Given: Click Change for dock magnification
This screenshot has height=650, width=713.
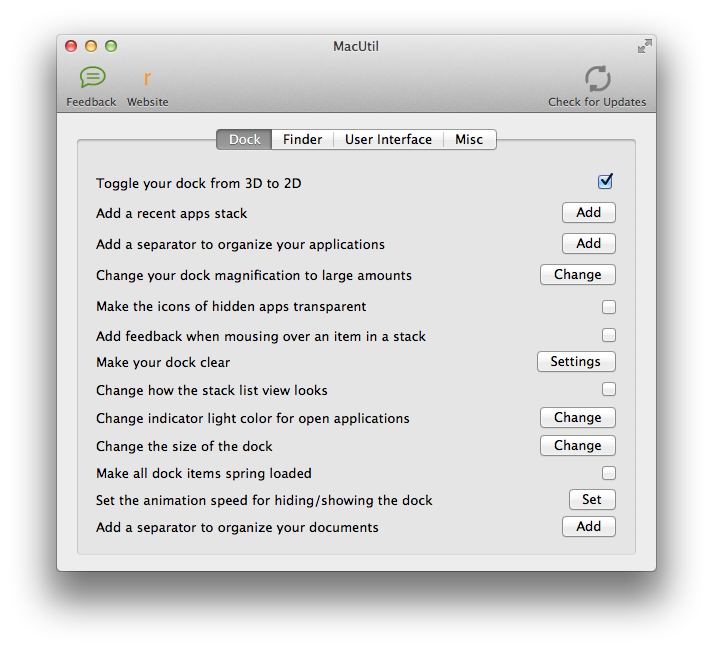Looking at the screenshot, I should 578,275.
